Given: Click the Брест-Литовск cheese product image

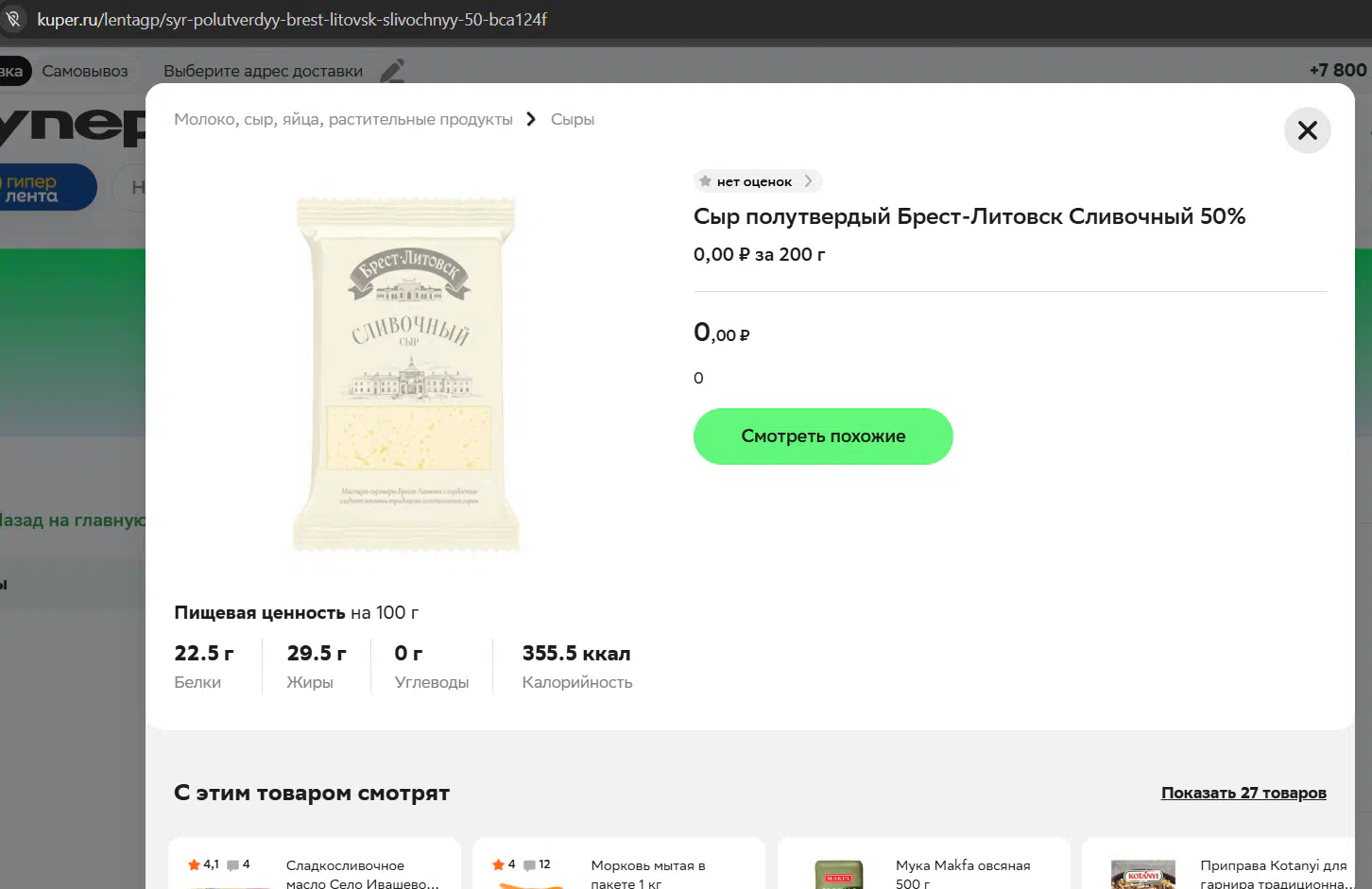Looking at the screenshot, I should (x=406, y=374).
